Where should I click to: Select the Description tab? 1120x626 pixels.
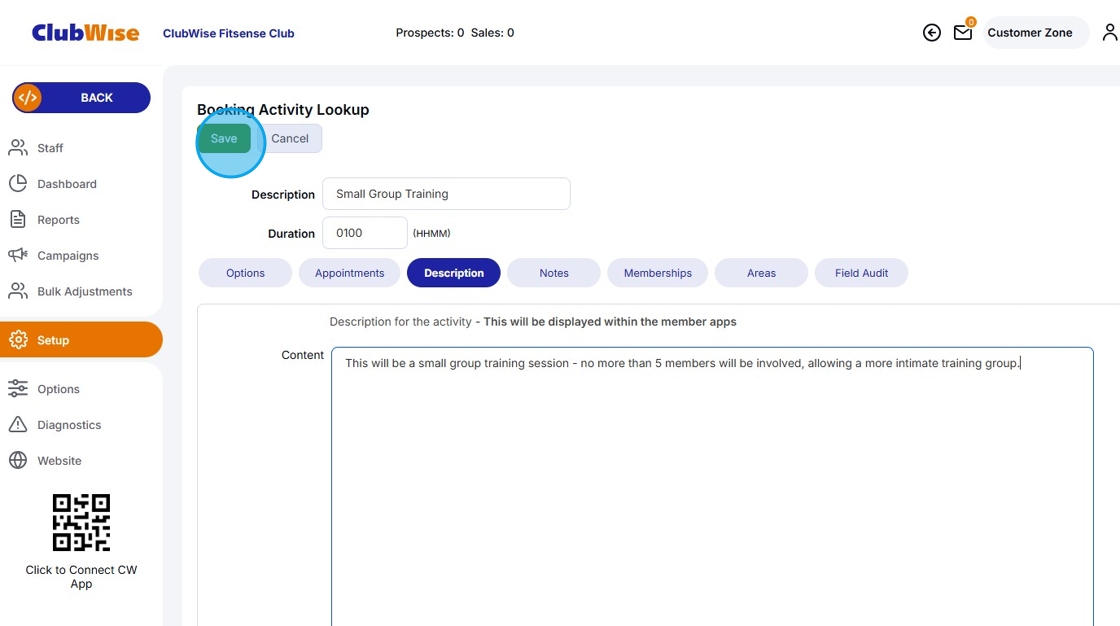coord(454,273)
